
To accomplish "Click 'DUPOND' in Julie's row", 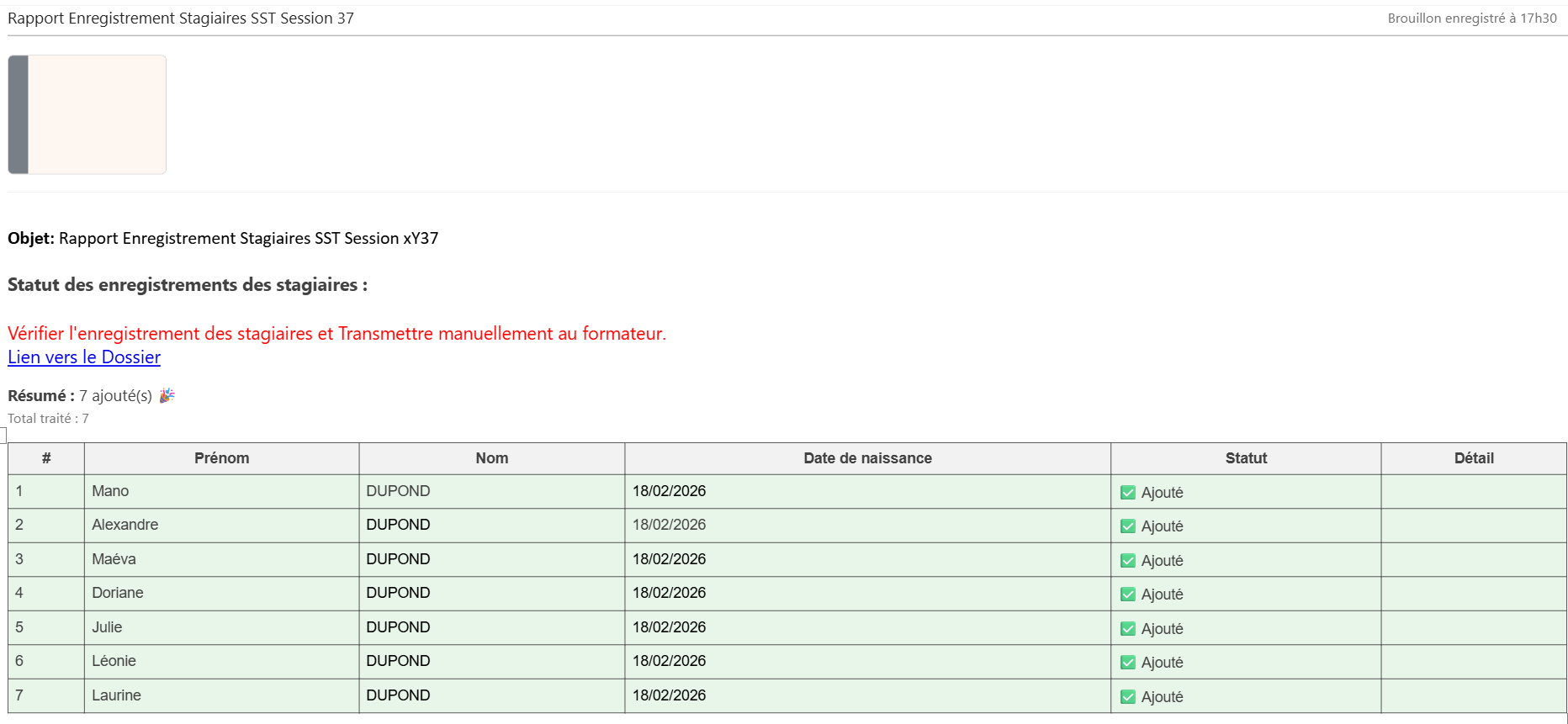I will tap(398, 627).
